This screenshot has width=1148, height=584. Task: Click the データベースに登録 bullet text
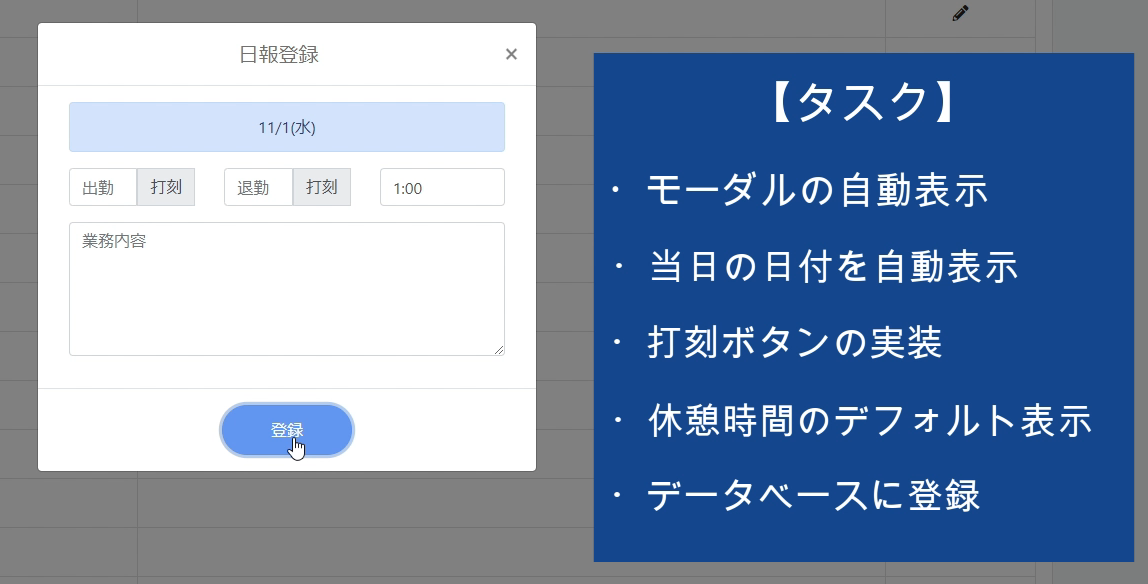(813, 495)
